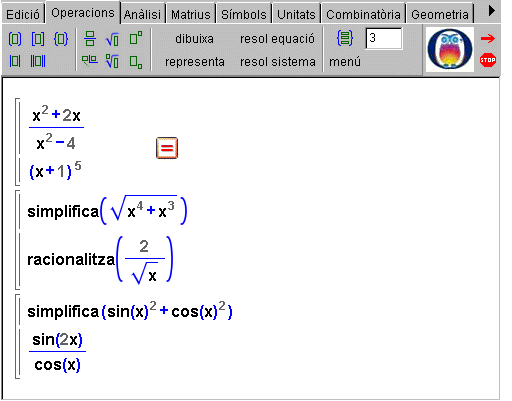Select the bracket beside the racionalitza block
The image size is (512, 401).
coord(17,239)
